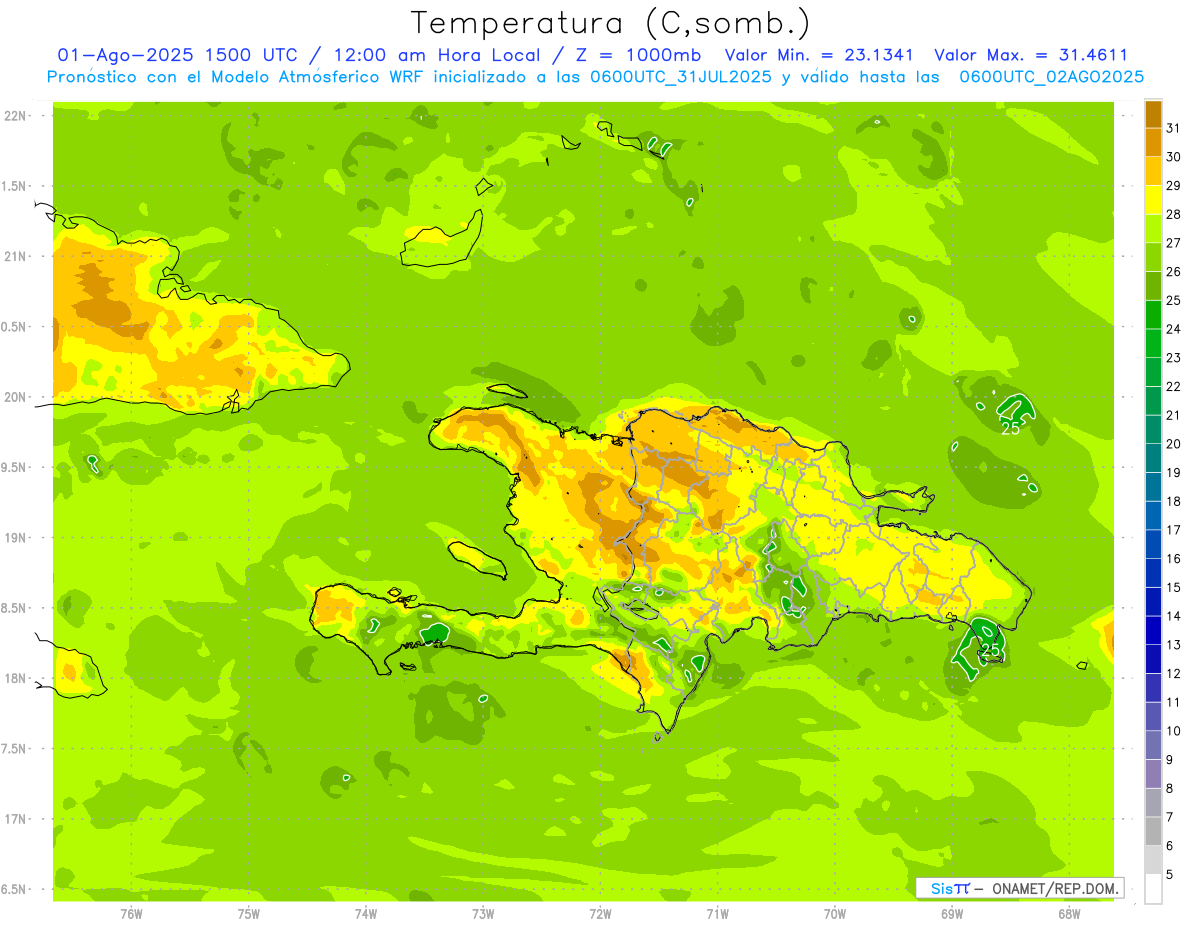Select the "0600UTC_31JUL2025" initialization time text
This screenshot has width=1200, height=927.
click(x=681, y=77)
